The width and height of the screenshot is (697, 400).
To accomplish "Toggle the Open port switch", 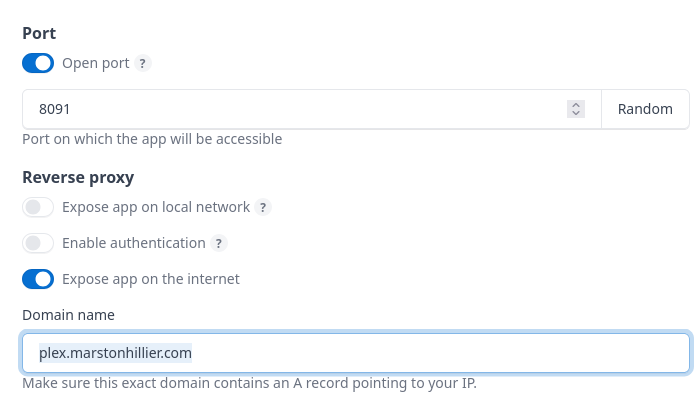I will coord(38,63).
